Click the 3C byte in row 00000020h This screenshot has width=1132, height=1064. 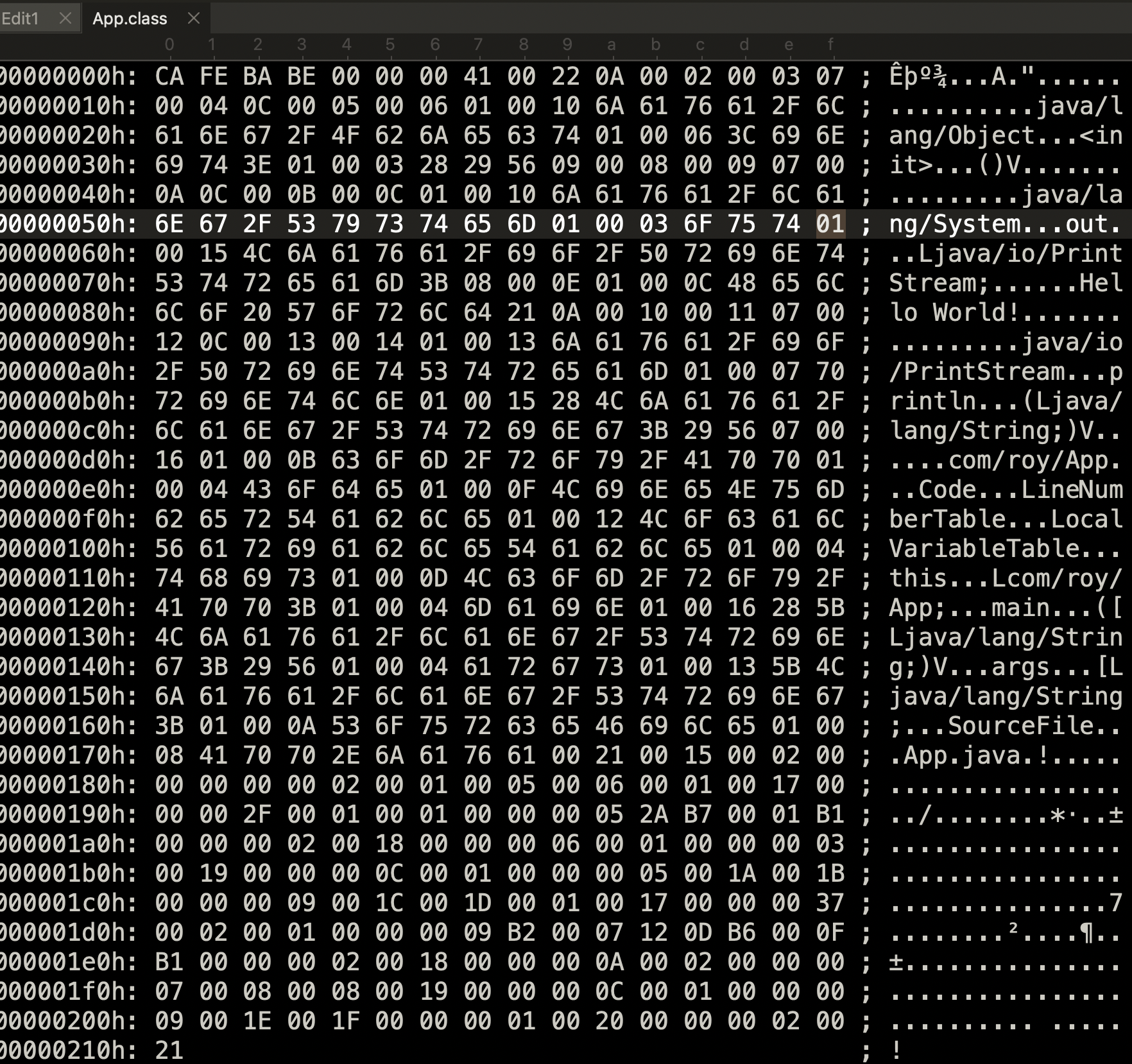pos(742,135)
